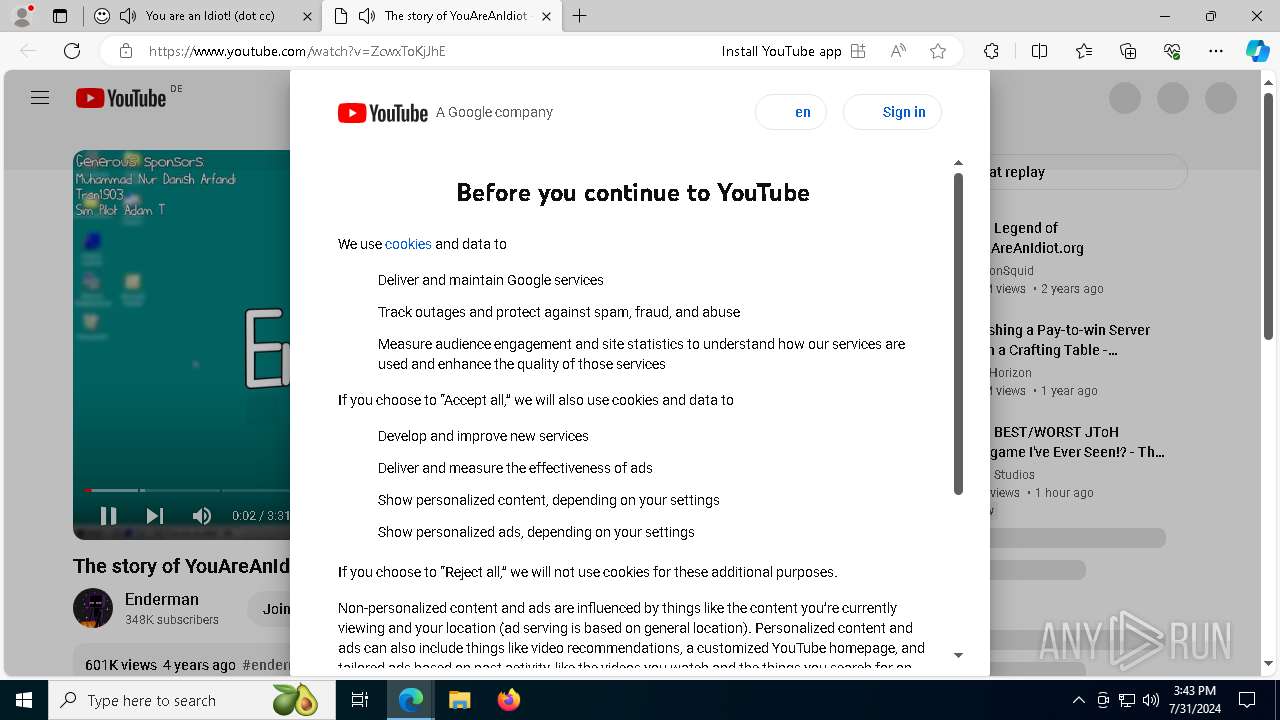Open the Windows Start menu
The height and width of the screenshot is (720, 1280).
point(24,700)
